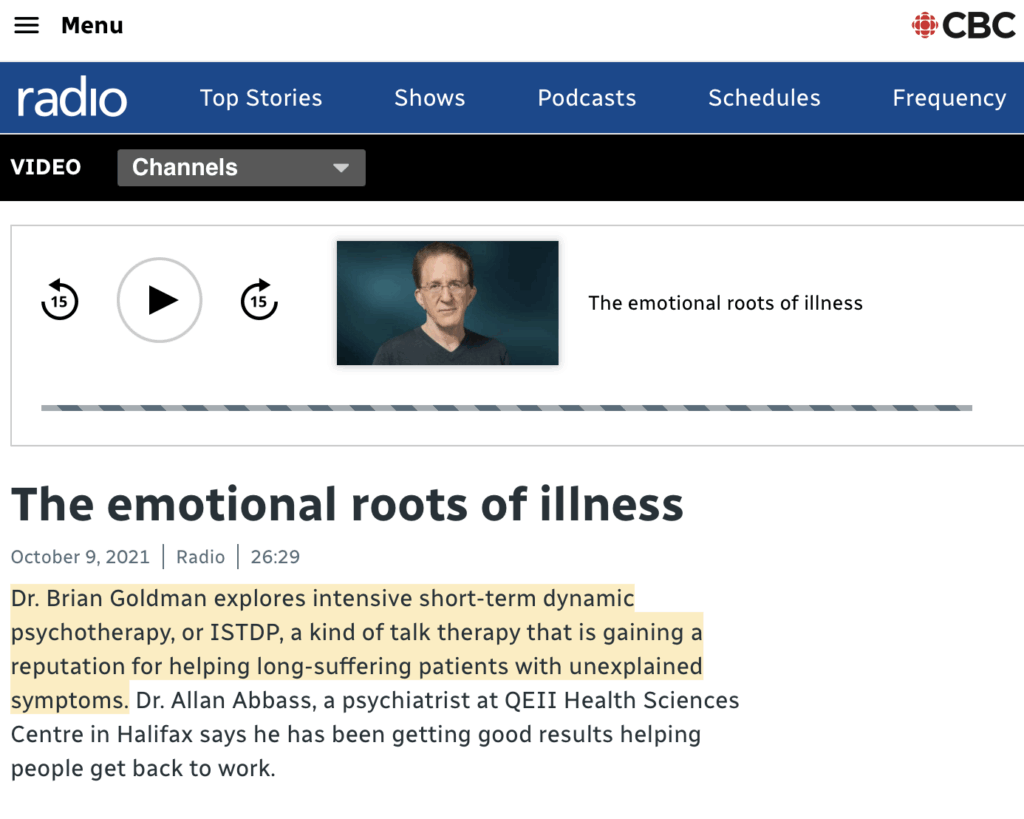Click the article headline
The width and height of the screenshot is (1024, 819).
[x=347, y=504]
